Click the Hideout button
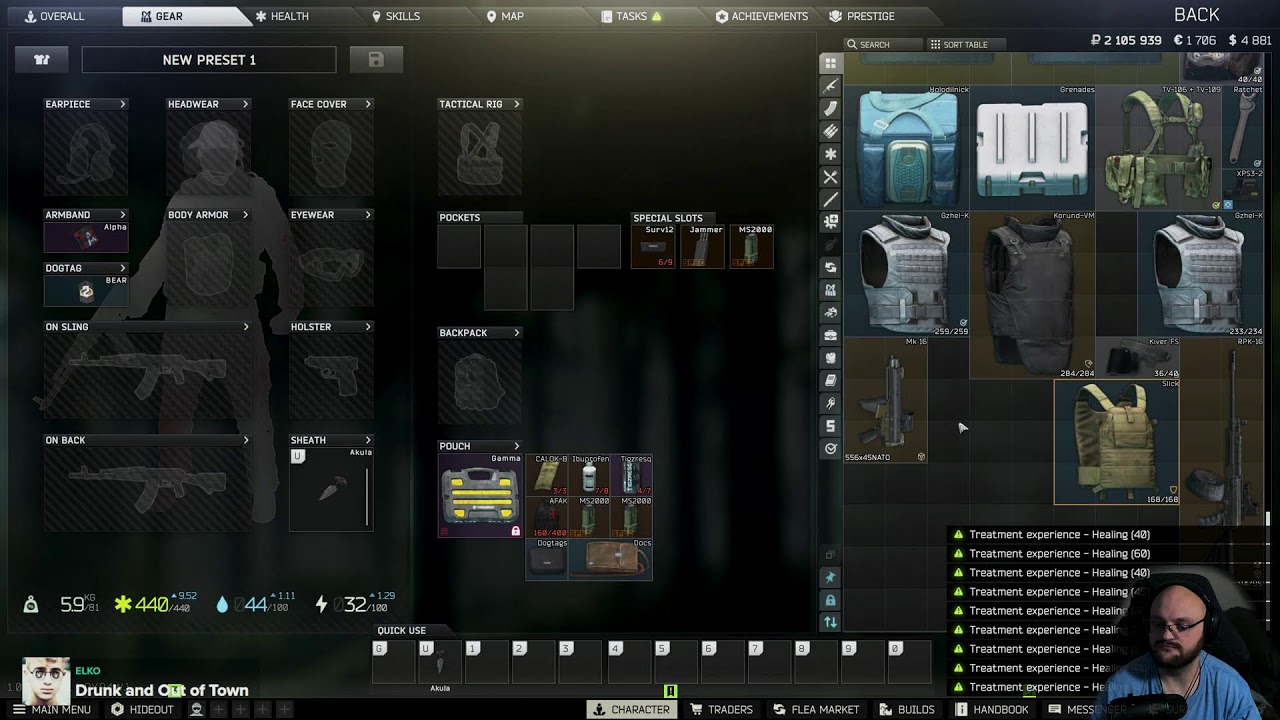This screenshot has height=720, width=1280. tap(142, 709)
